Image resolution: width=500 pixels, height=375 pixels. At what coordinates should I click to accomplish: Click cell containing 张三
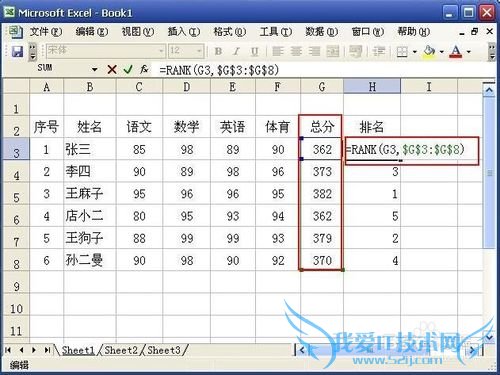click(90, 149)
